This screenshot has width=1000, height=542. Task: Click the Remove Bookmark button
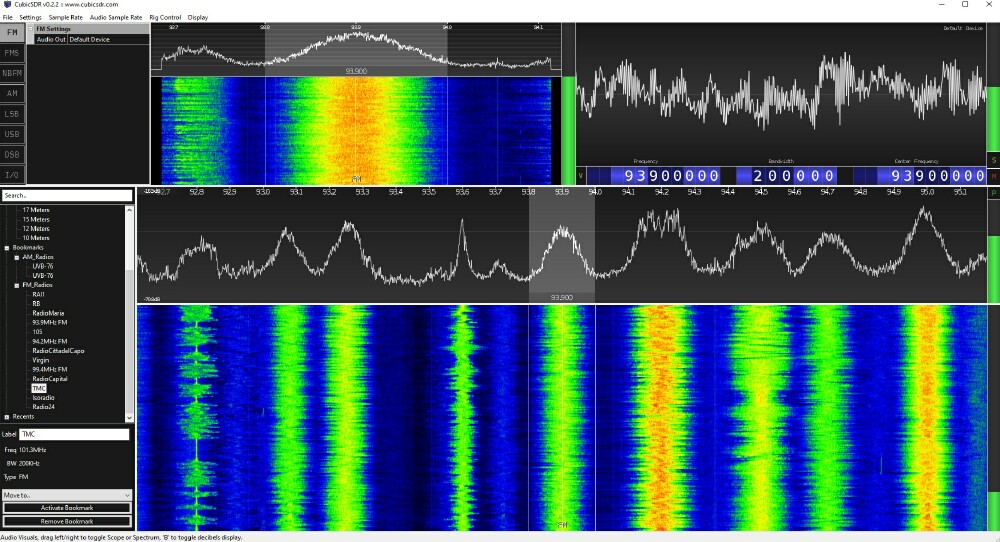(67, 522)
